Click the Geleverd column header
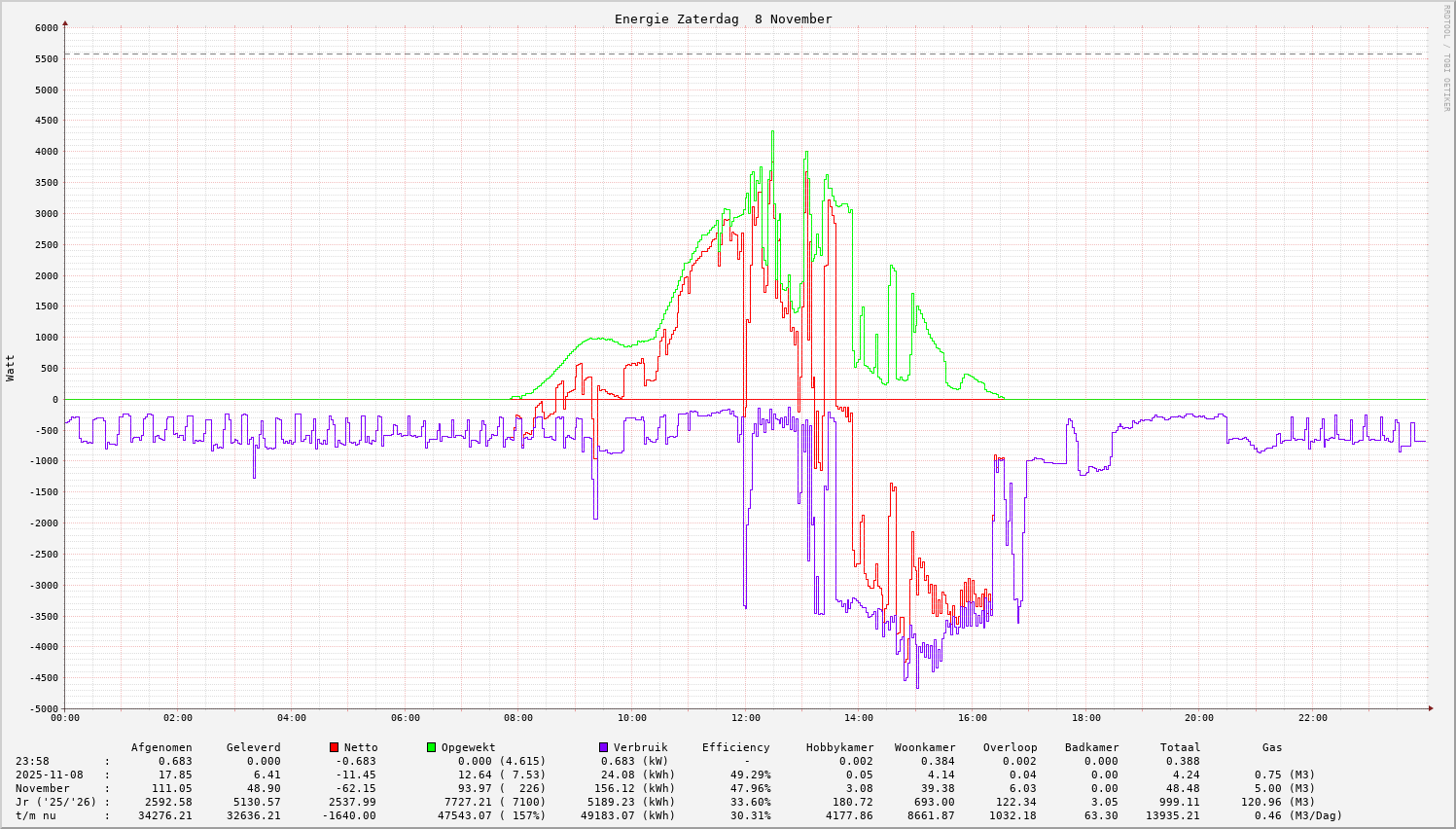The height and width of the screenshot is (829, 1456). pyautogui.click(x=253, y=747)
